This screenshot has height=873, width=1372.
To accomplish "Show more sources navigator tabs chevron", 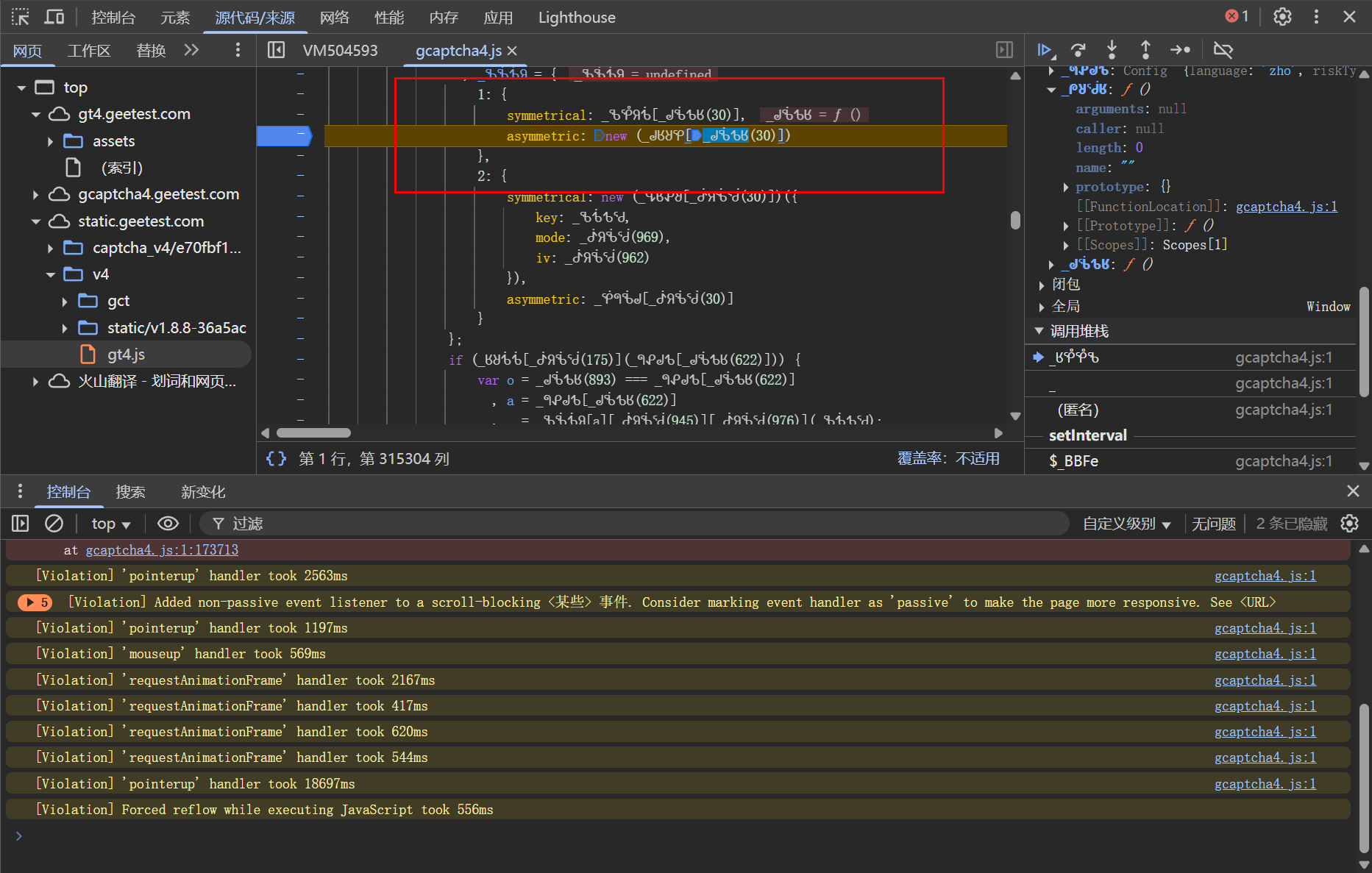I will click(191, 50).
